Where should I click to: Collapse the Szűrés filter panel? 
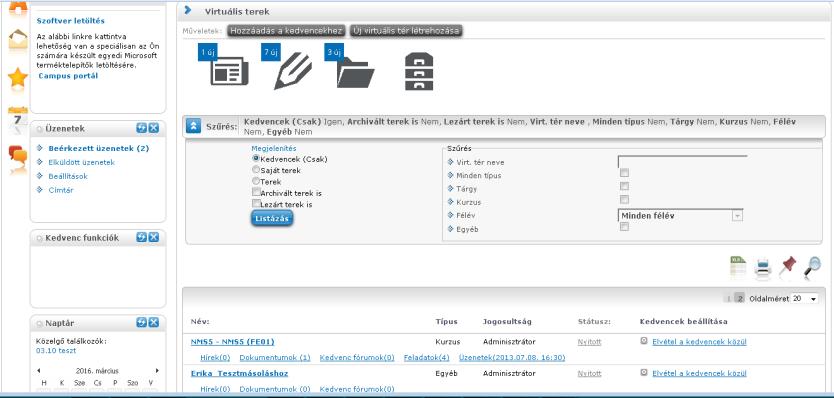pos(193,127)
